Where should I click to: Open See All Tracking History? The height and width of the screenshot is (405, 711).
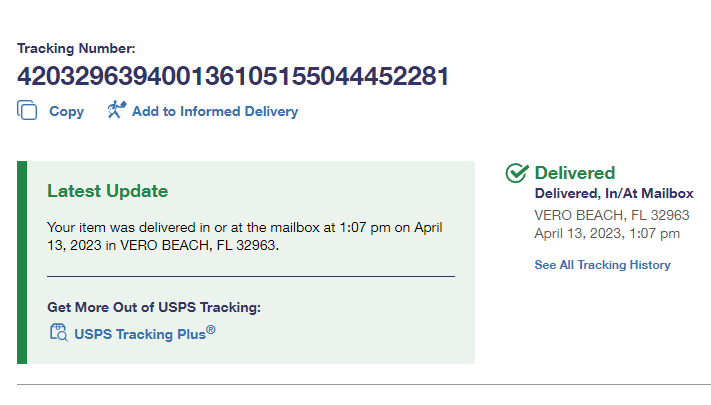602,265
